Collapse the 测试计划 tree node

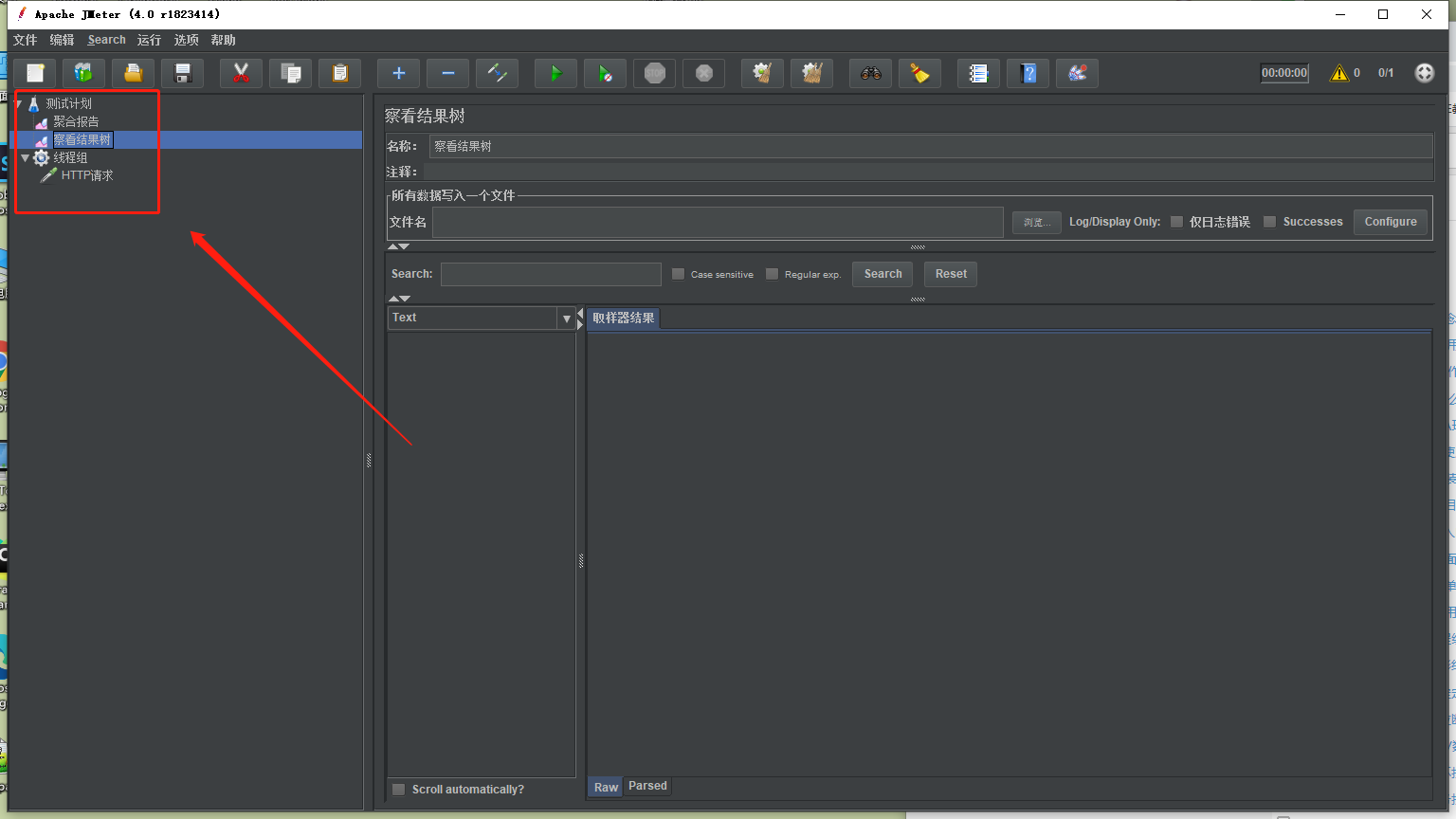(20, 103)
